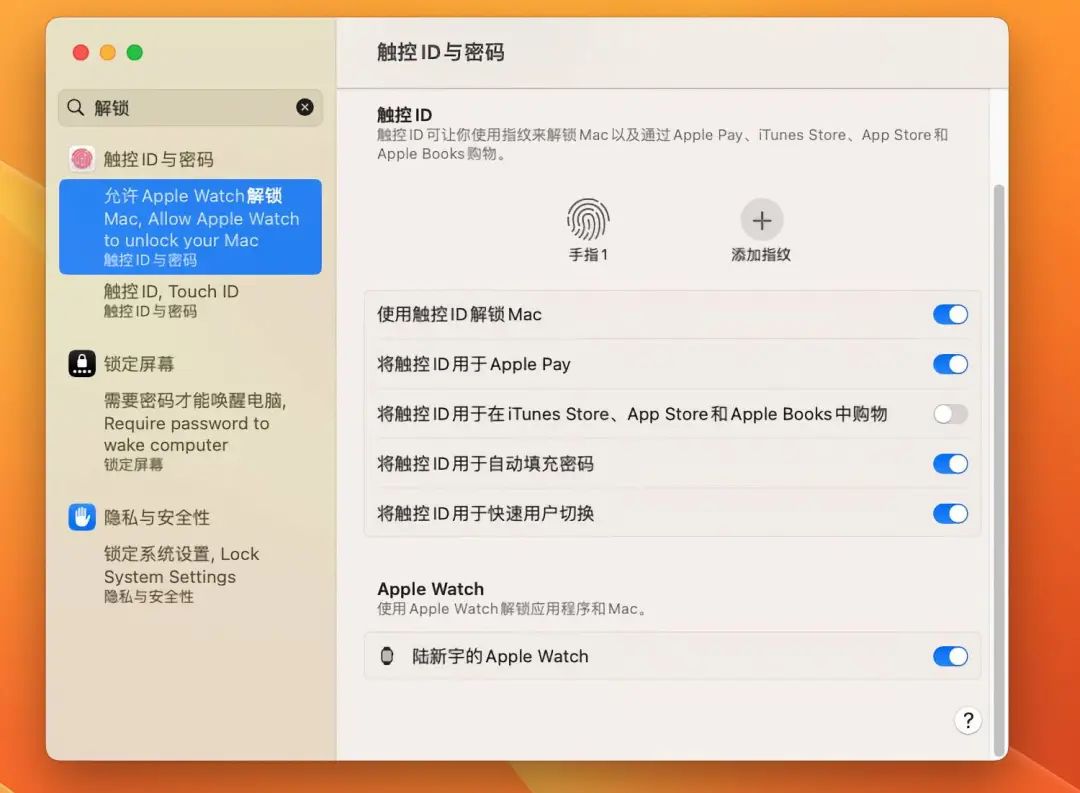The height and width of the screenshot is (793, 1080).
Task: Turn off 将触控ID用于快速用户切换 switch
Action: point(950,514)
